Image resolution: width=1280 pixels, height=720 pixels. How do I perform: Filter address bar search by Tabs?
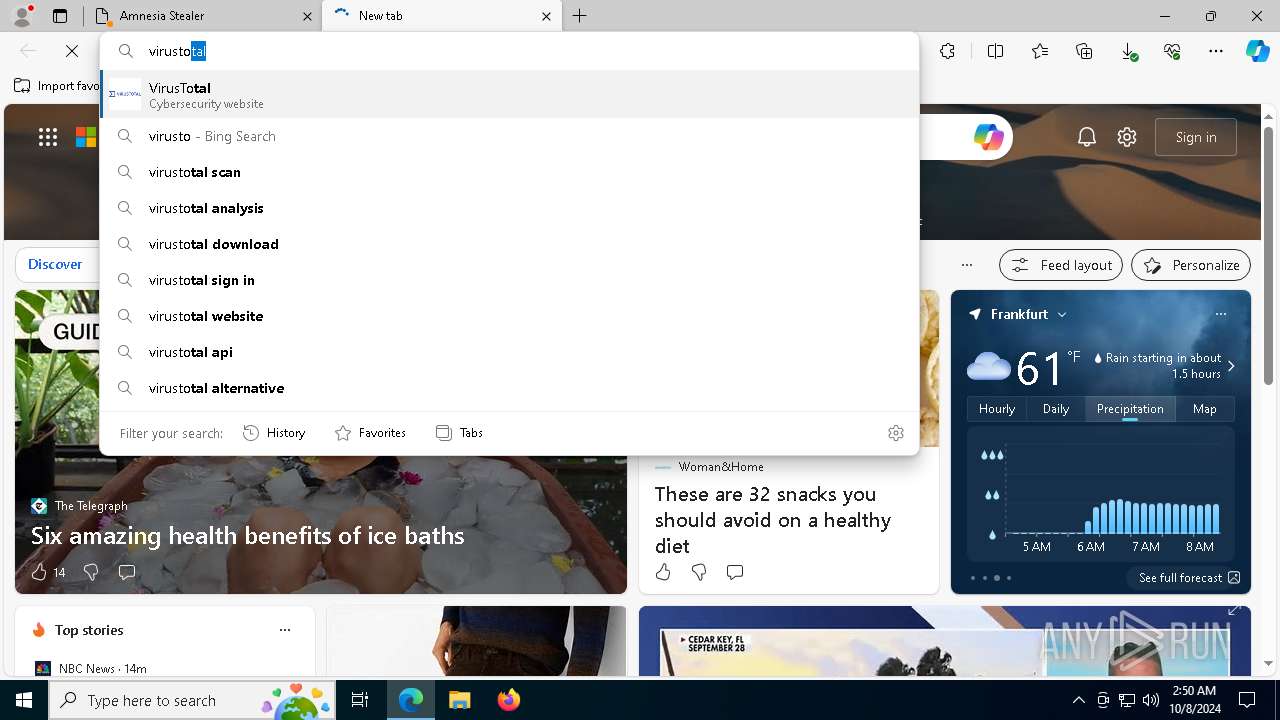point(459,433)
